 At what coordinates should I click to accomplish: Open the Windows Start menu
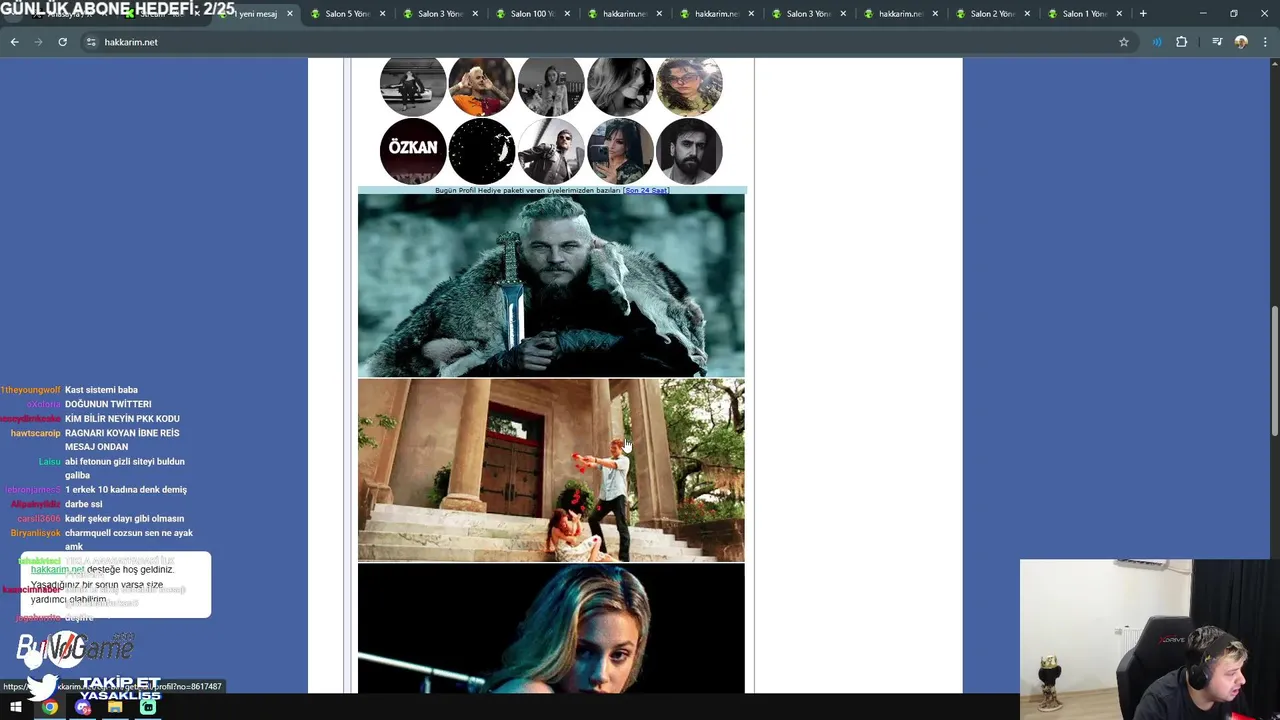(x=16, y=707)
